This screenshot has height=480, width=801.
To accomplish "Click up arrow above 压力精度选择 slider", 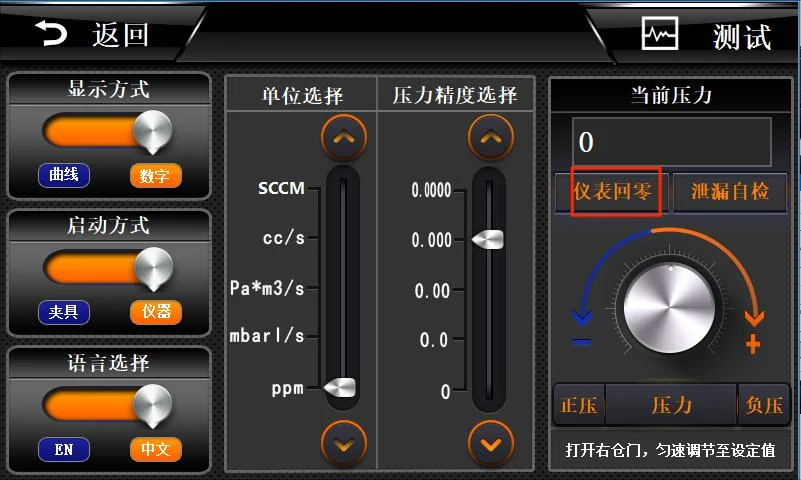I will click(x=490, y=137).
